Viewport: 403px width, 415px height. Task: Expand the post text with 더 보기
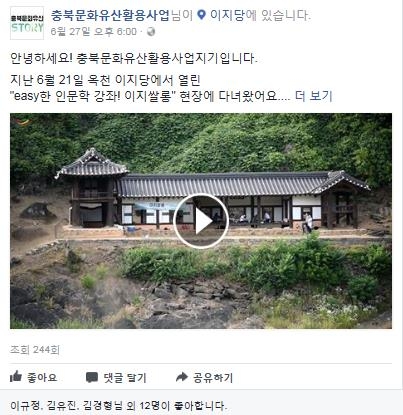[314, 96]
